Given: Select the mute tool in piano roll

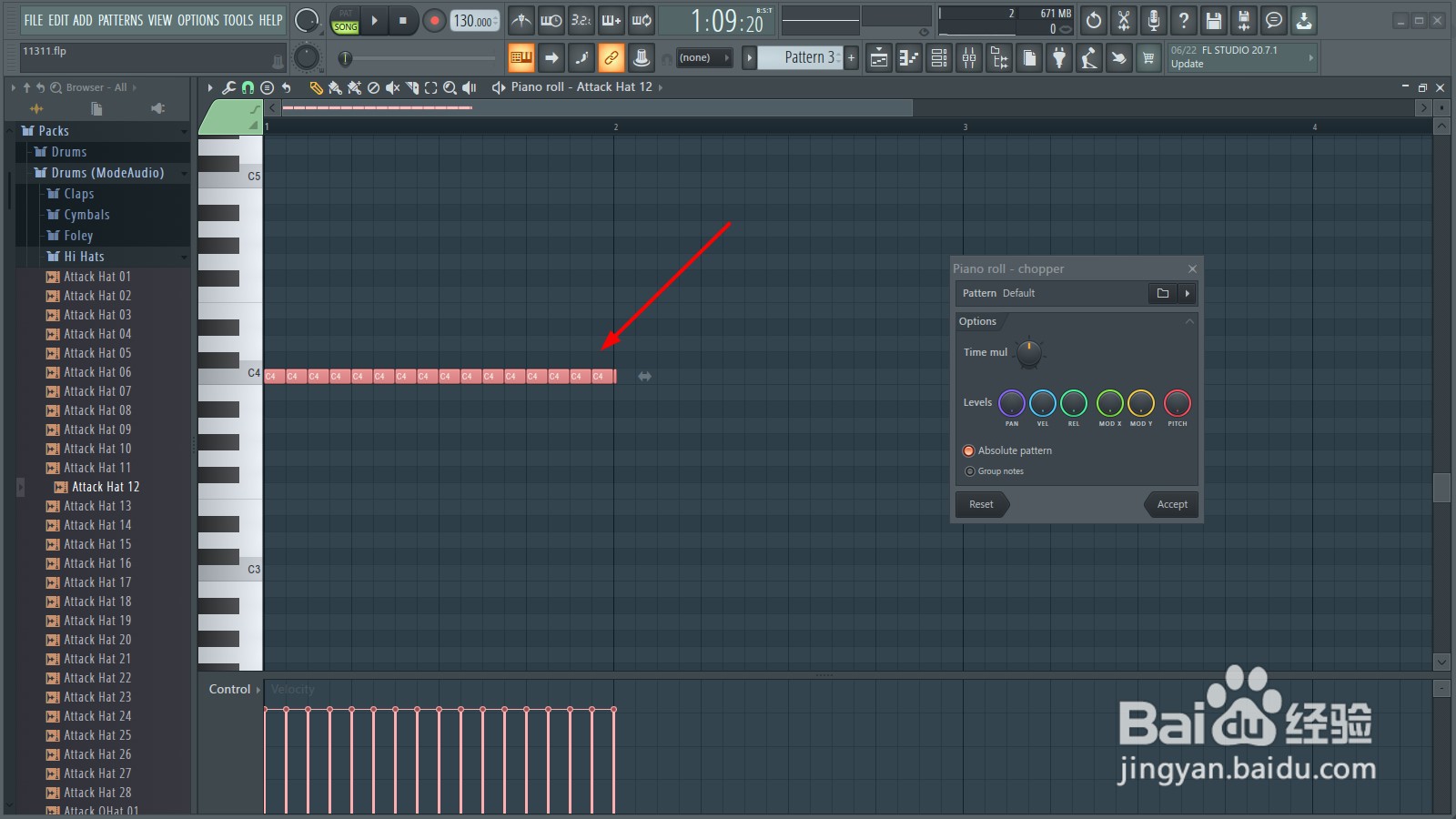Looking at the screenshot, I should click(392, 87).
